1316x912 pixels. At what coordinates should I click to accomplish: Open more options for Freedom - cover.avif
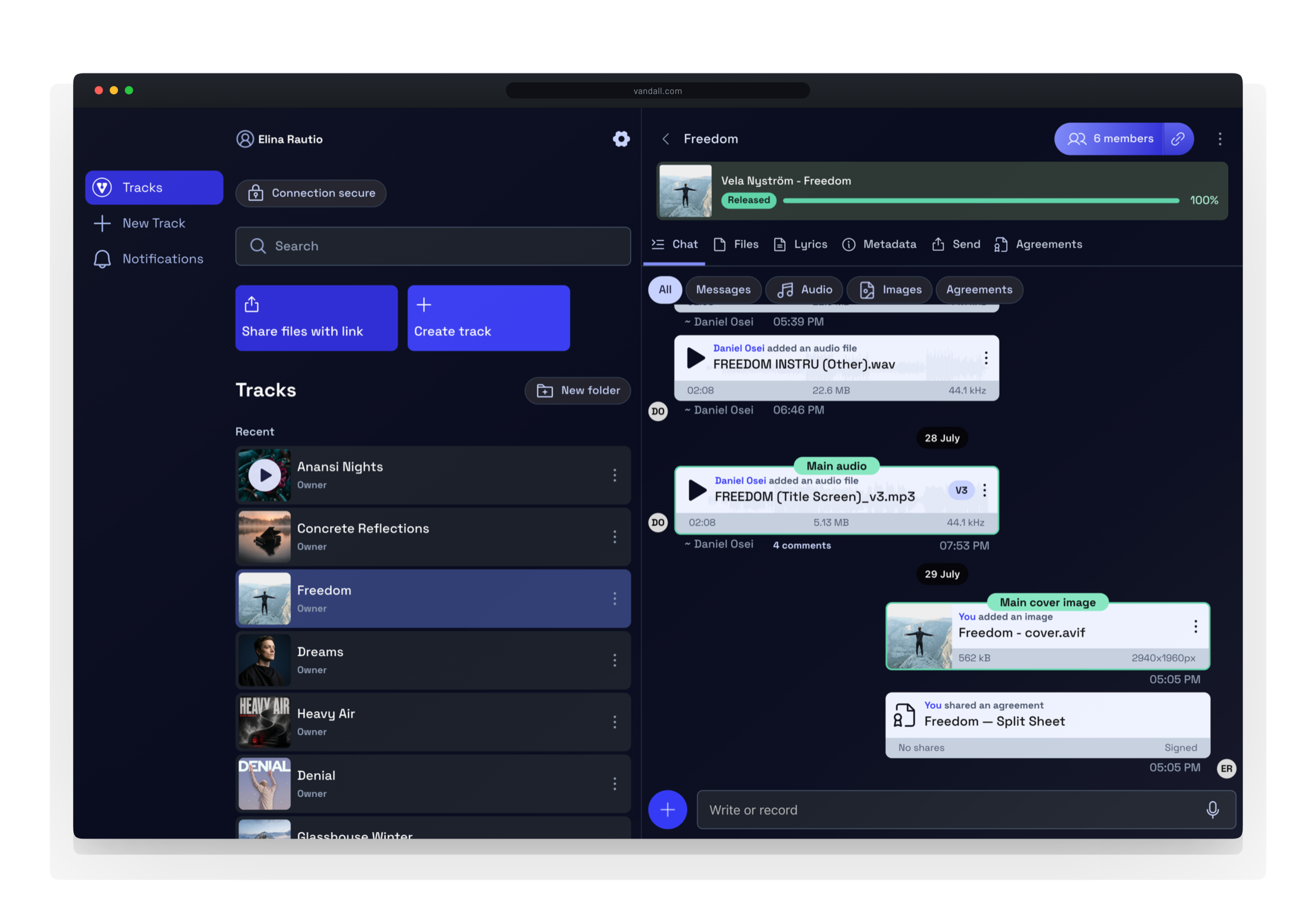pos(1195,626)
